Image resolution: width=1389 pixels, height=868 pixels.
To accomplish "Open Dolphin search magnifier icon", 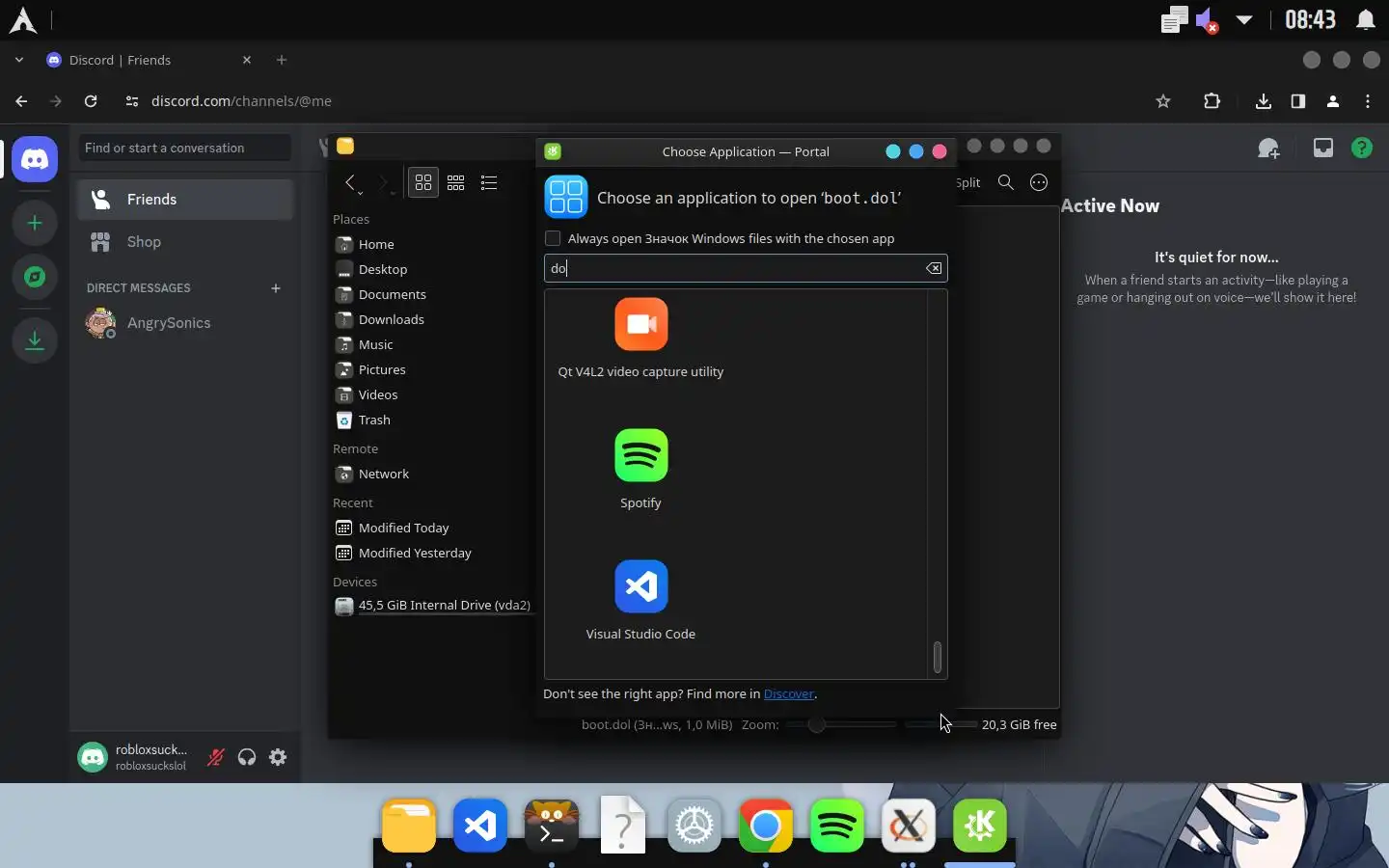I will [x=1006, y=182].
